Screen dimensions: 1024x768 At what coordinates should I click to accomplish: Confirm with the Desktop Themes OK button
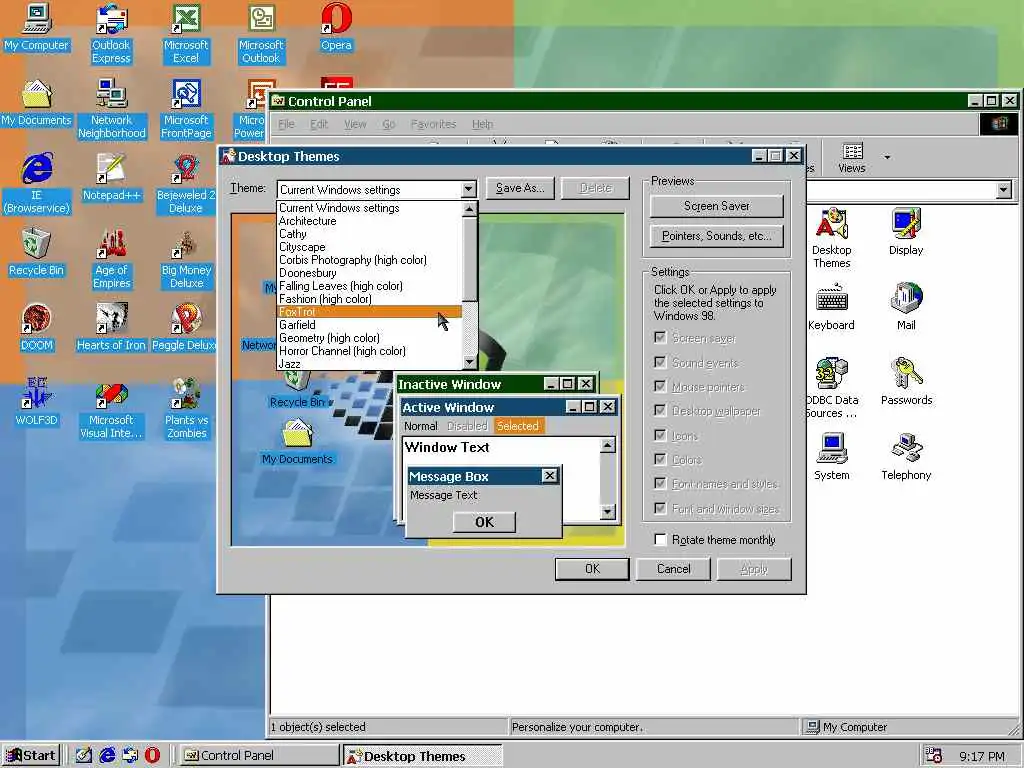pos(592,569)
